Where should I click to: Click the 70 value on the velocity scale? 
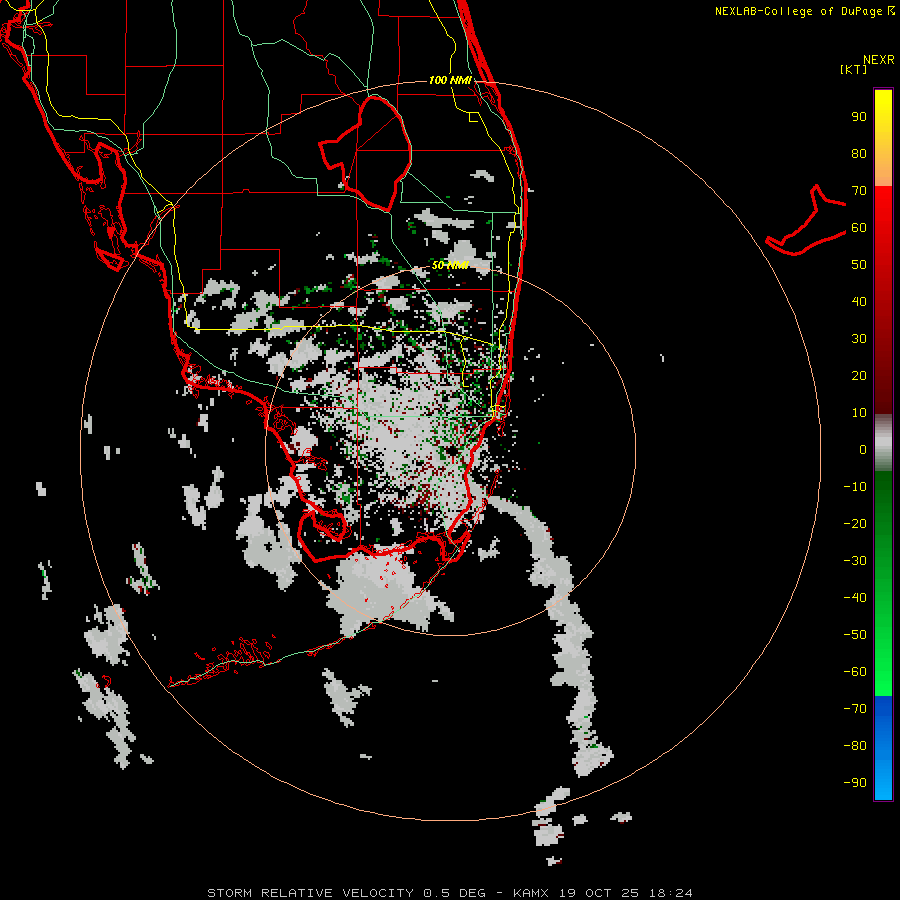[x=859, y=191]
